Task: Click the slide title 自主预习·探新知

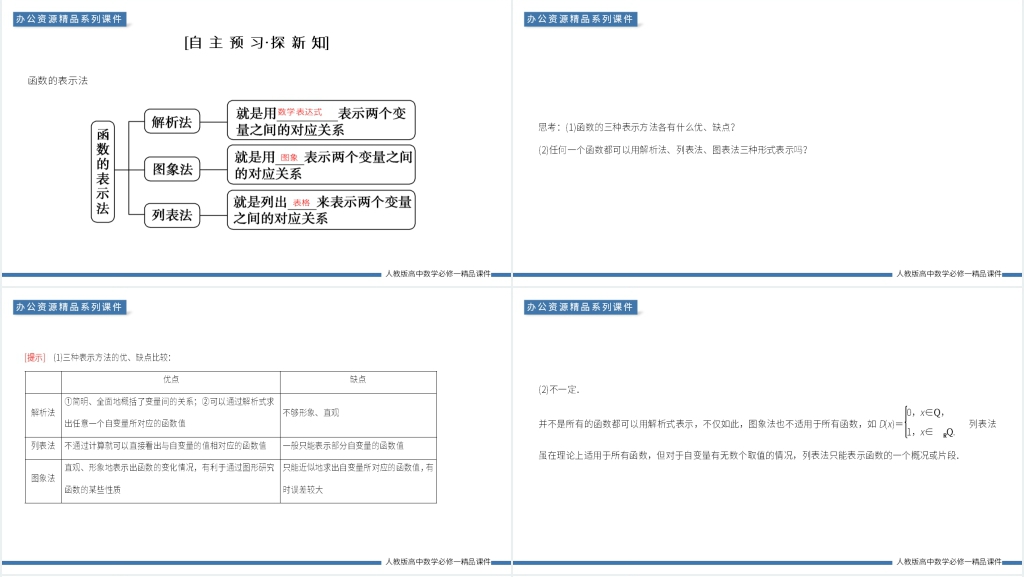Action: 257,43
